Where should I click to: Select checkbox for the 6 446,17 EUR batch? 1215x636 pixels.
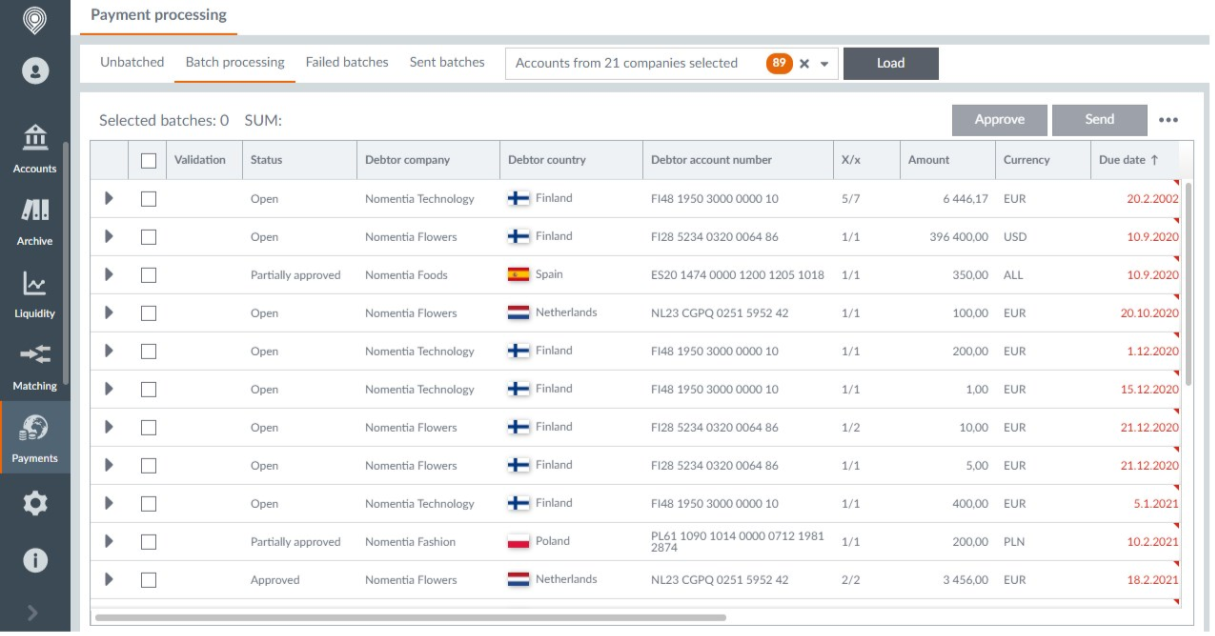148,199
